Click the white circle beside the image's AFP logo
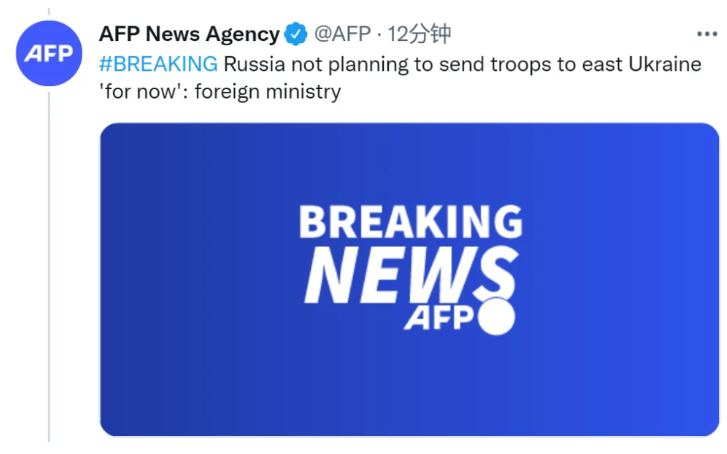 498,318
